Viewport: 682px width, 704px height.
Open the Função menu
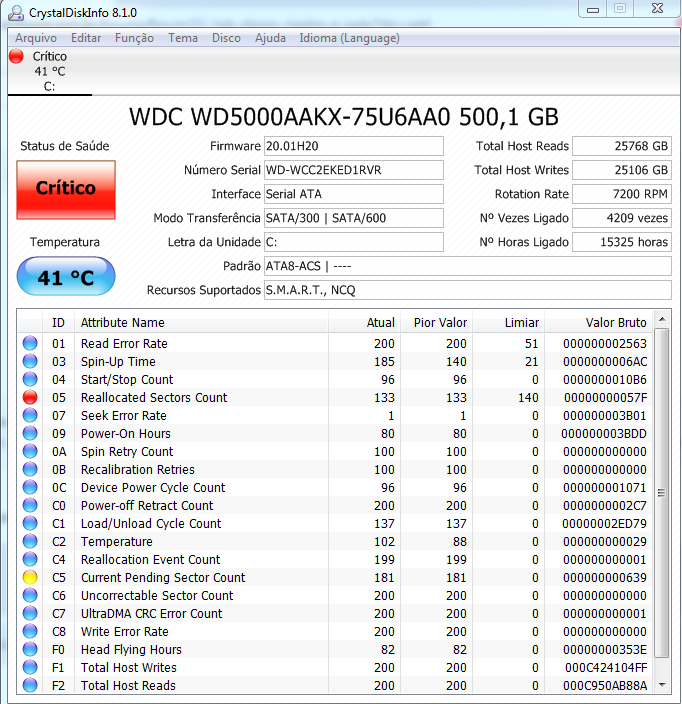click(134, 38)
